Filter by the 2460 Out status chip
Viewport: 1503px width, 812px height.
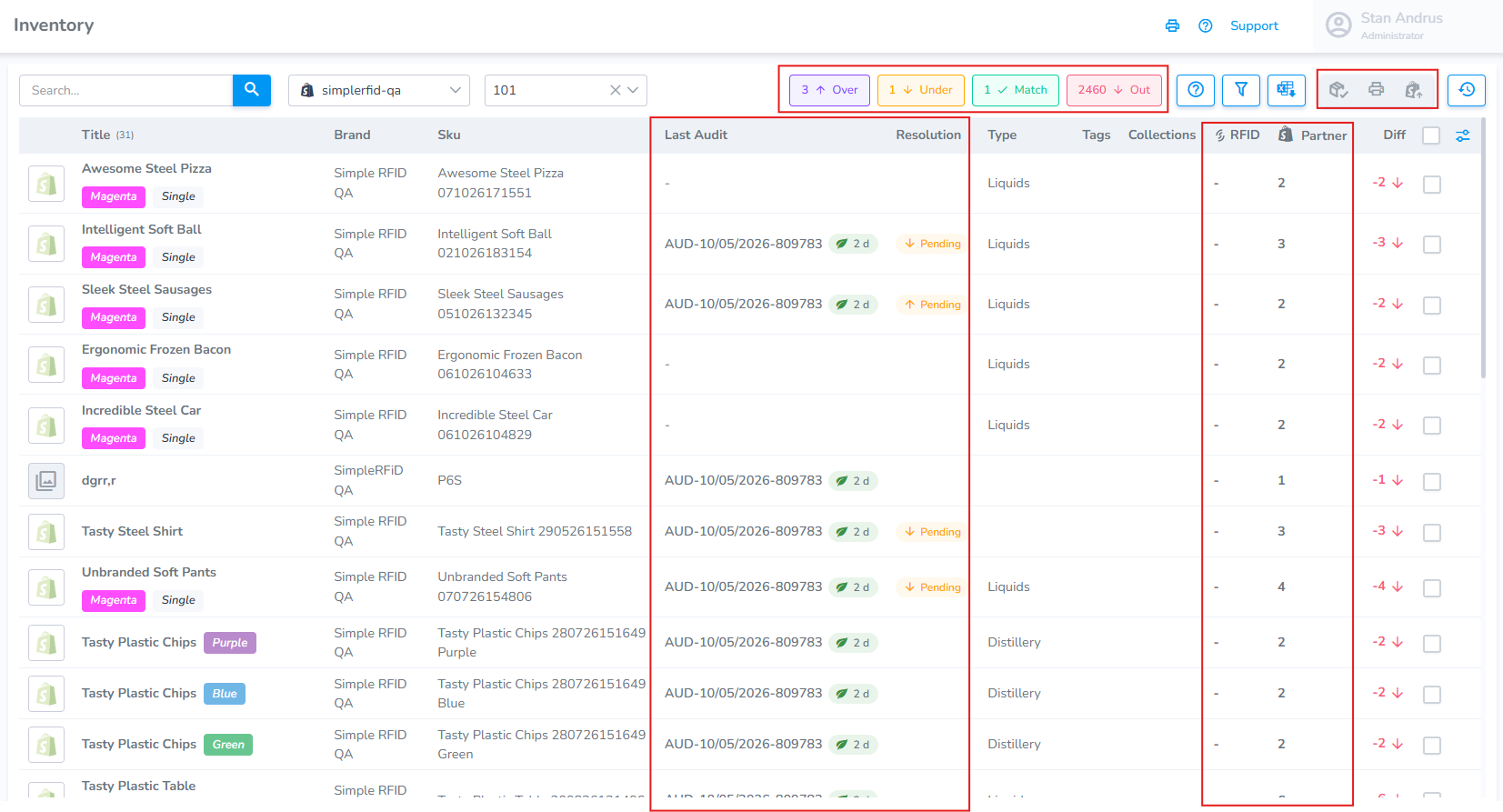click(x=1114, y=90)
